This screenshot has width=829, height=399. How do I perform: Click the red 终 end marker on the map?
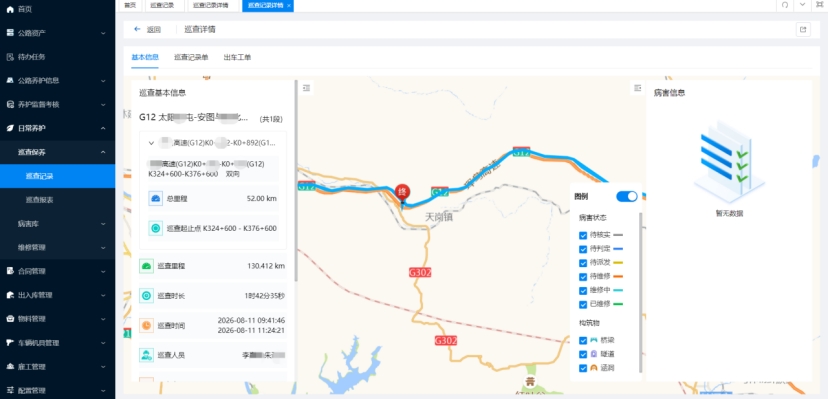402,192
